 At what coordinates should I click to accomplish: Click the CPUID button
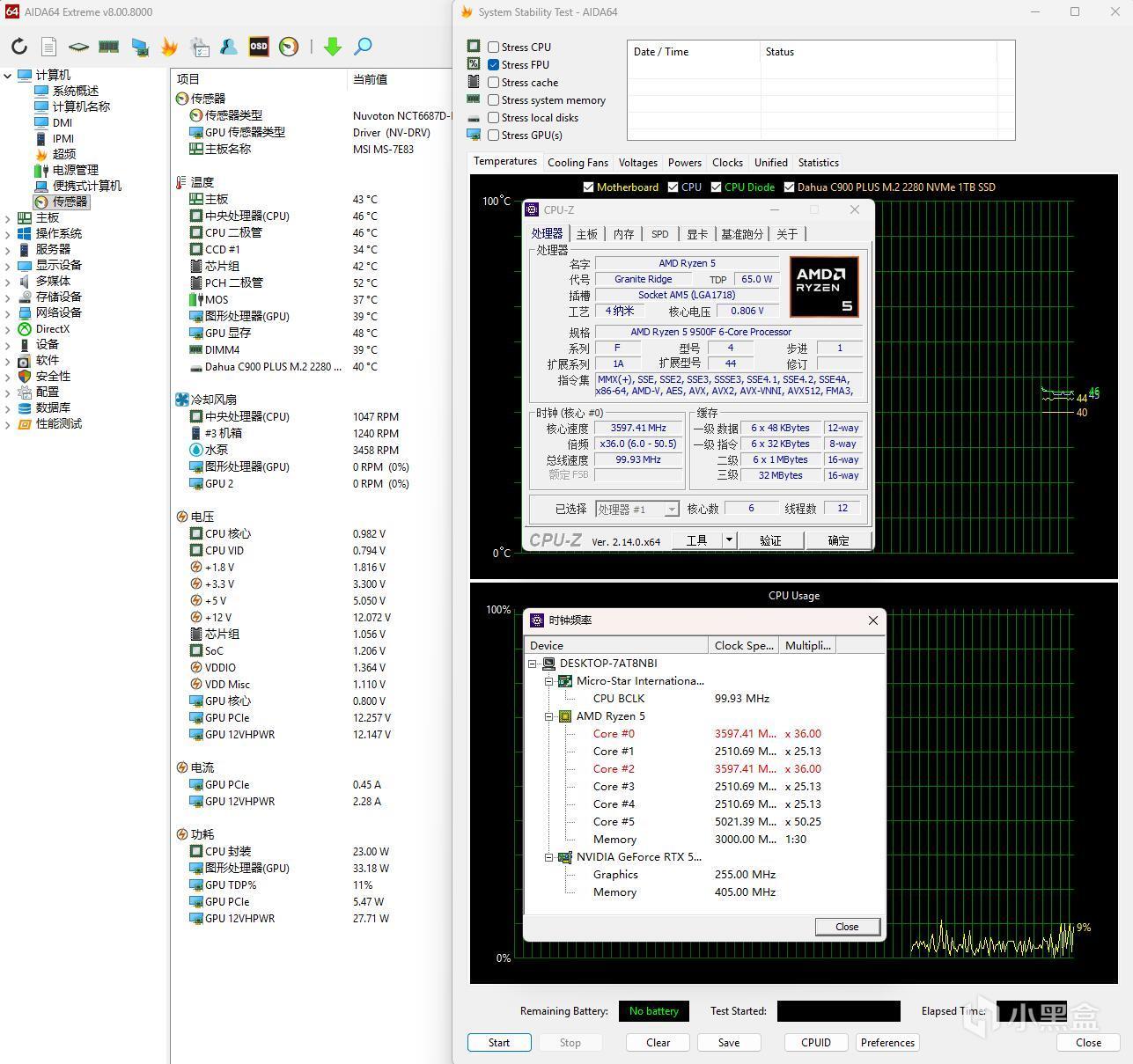[x=815, y=1042]
